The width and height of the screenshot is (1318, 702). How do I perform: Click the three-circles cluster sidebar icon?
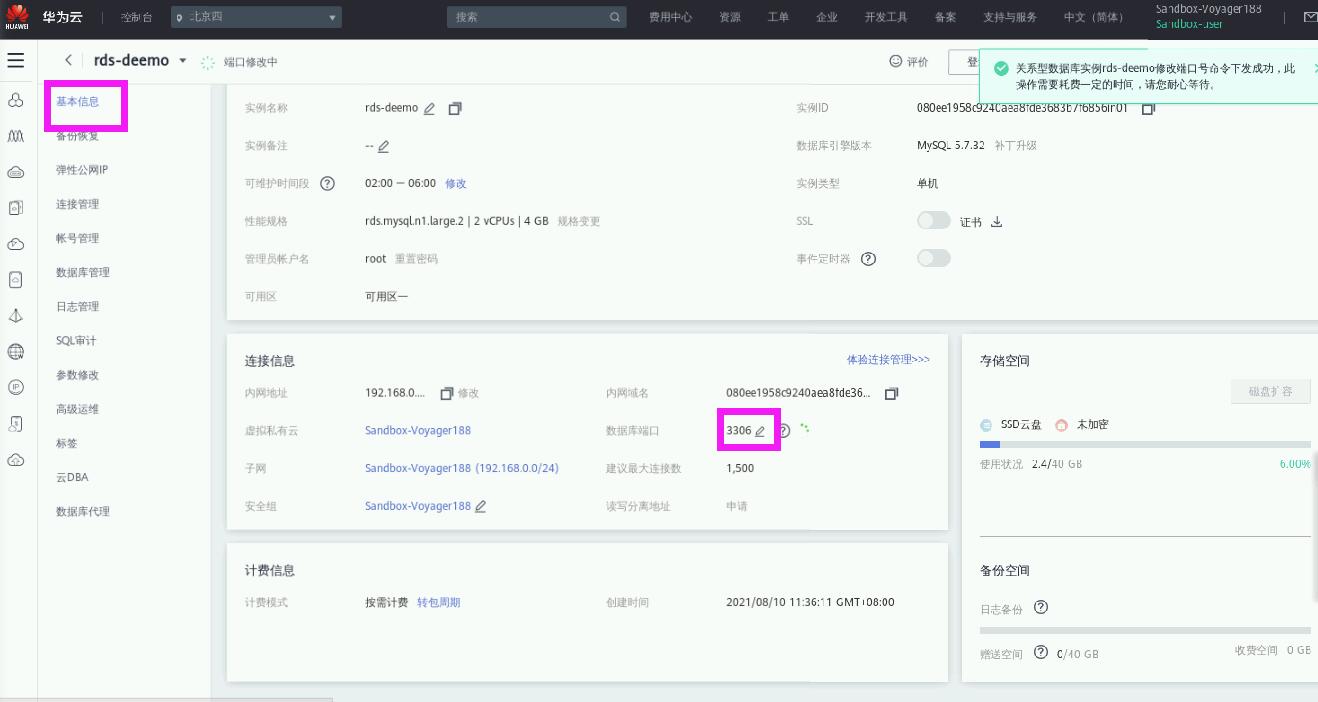15,101
